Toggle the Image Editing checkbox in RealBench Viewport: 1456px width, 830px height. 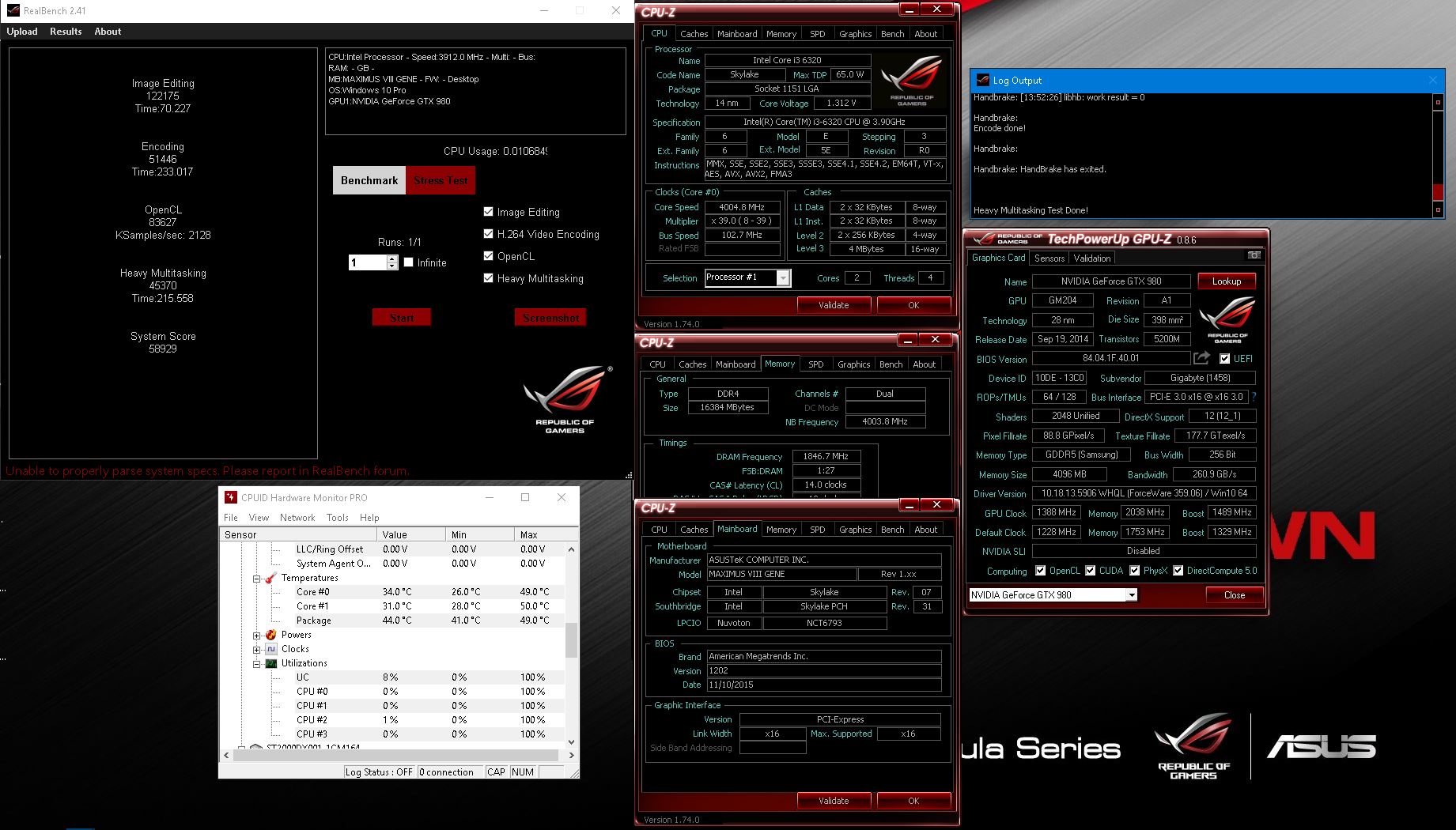[x=488, y=212]
